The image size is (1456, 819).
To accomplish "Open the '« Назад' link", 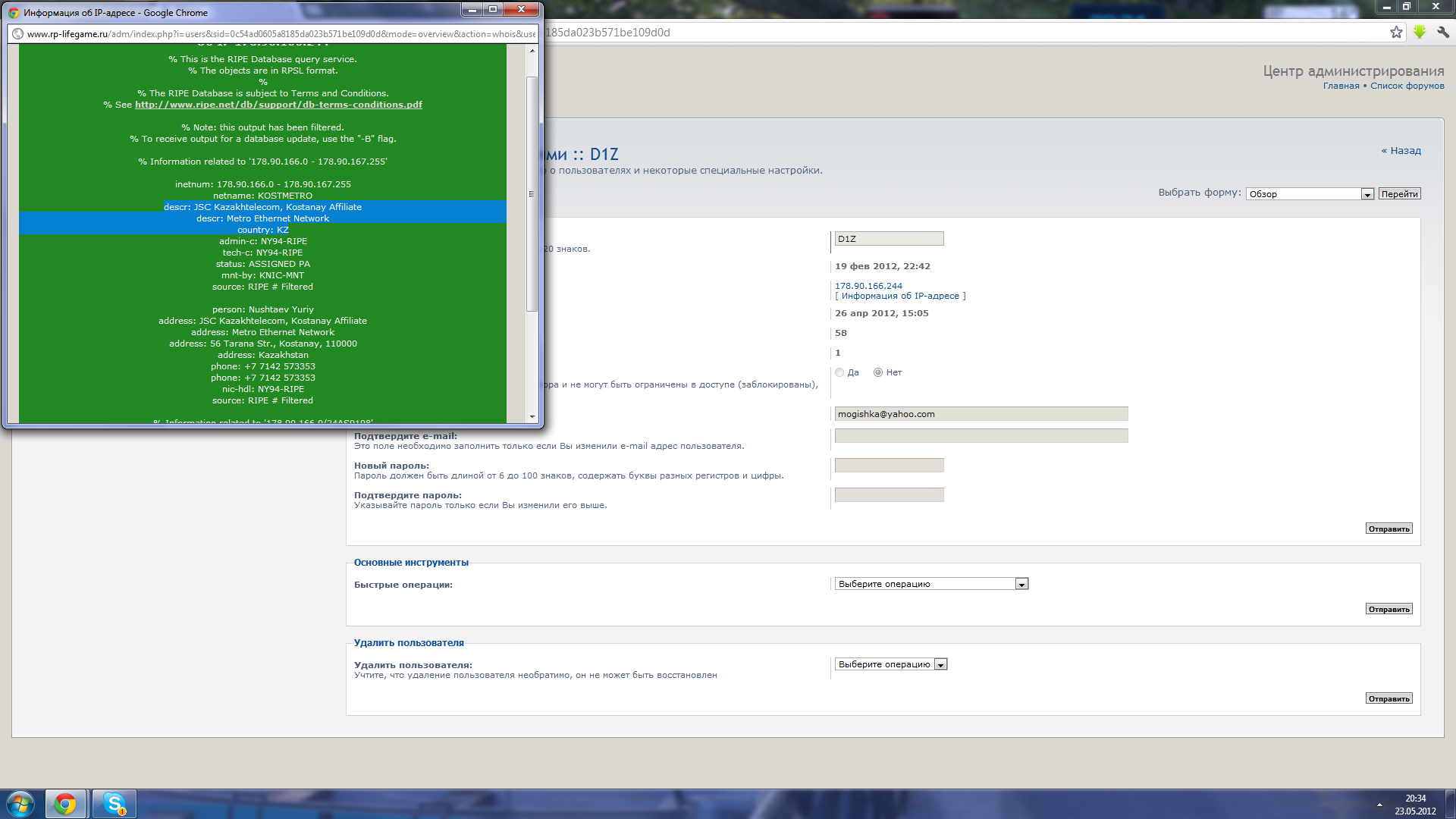I will coord(1401,151).
